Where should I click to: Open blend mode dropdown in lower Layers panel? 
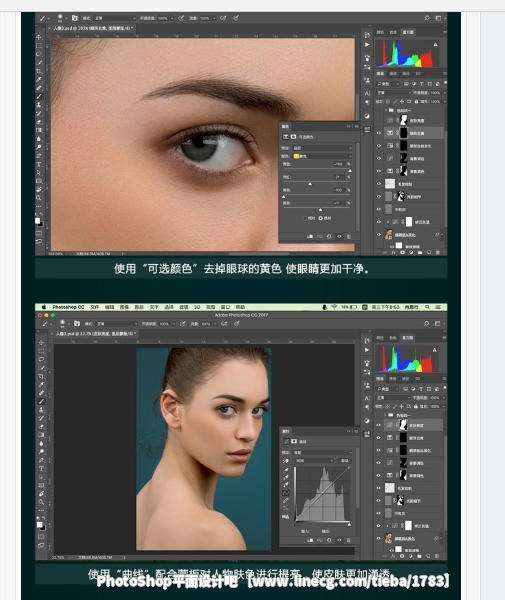pos(393,398)
